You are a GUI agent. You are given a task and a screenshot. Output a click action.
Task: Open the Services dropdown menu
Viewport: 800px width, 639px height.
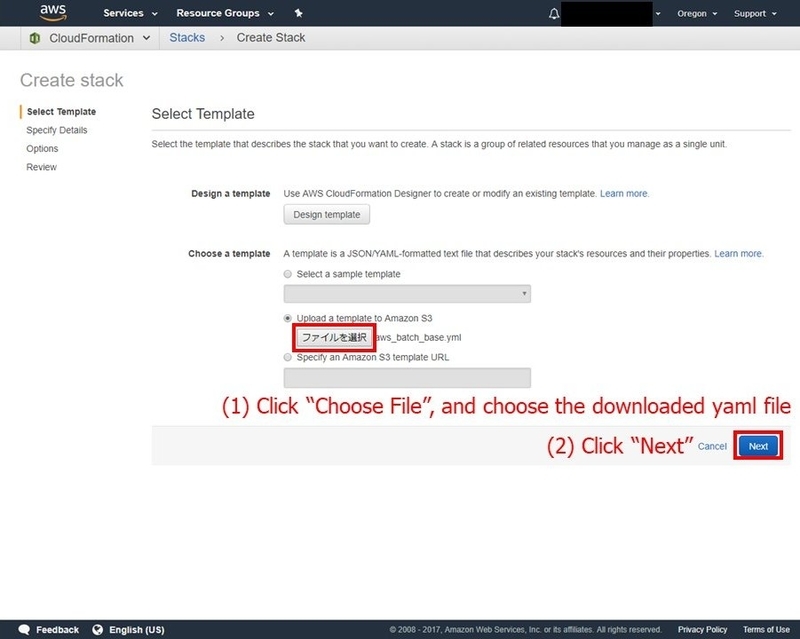[x=130, y=13]
